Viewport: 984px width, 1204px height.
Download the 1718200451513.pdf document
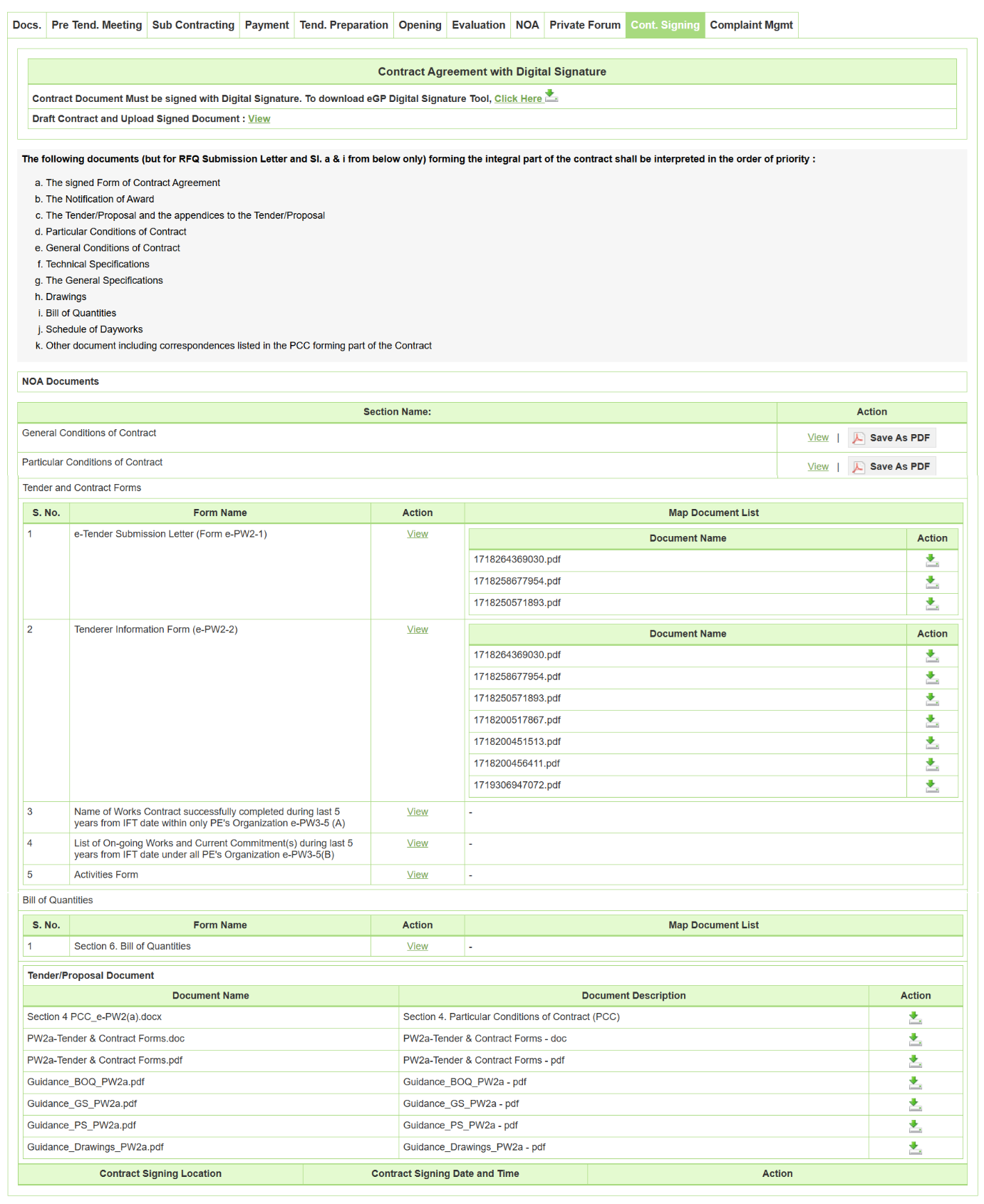[932, 742]
